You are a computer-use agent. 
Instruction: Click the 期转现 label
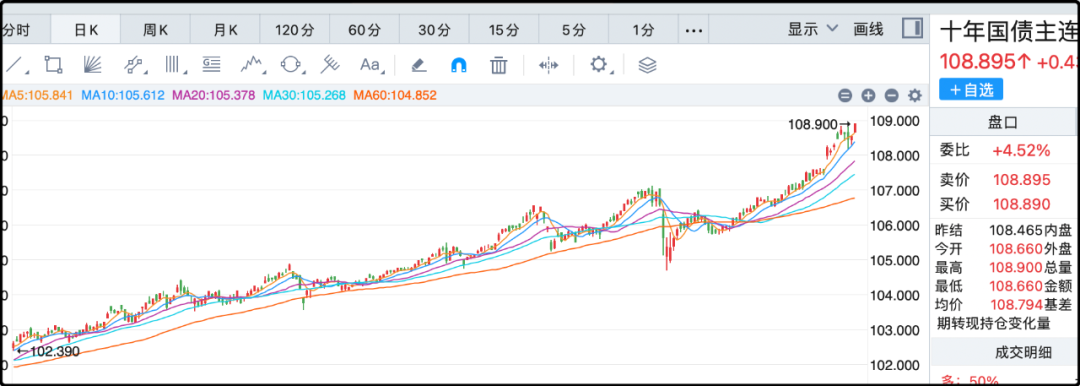955,323
